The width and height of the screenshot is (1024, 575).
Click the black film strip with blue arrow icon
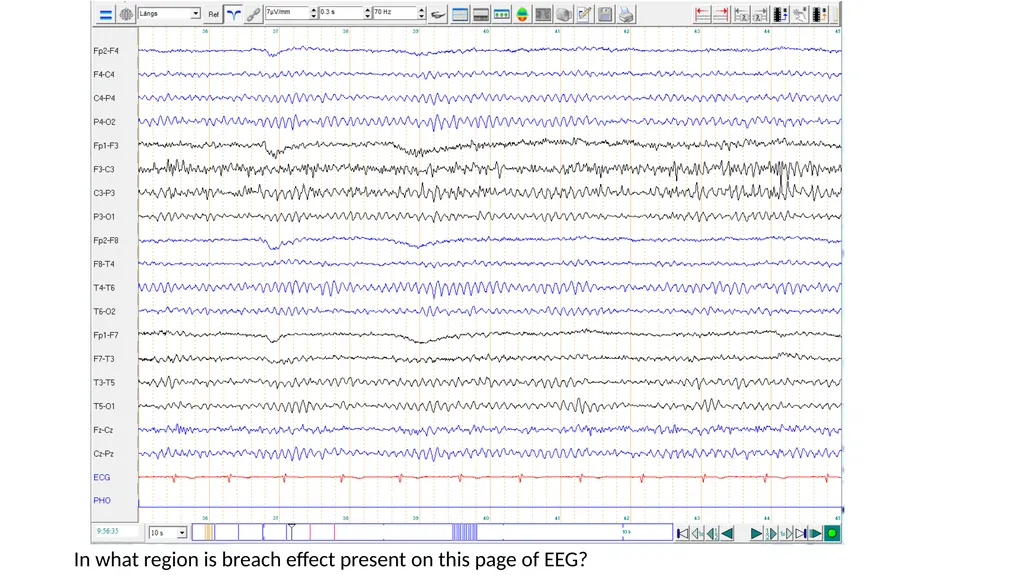pos(780,14)
